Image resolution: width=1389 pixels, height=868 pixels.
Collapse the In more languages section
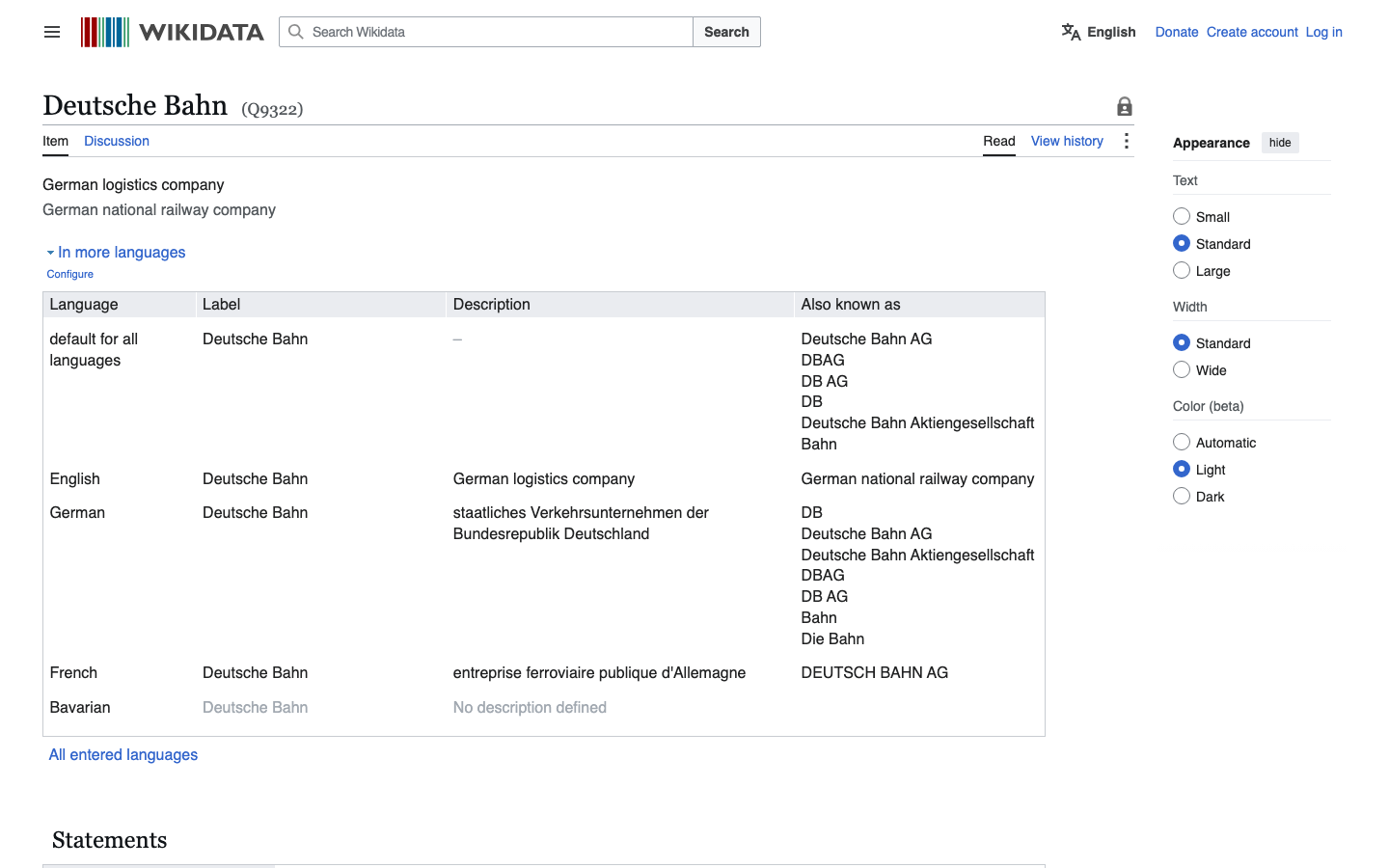pos(116,252)
